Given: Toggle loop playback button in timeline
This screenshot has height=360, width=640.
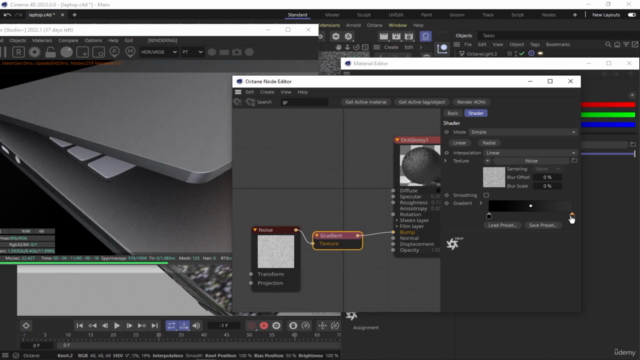Looking at the screenshot, I should coord(171,326).
